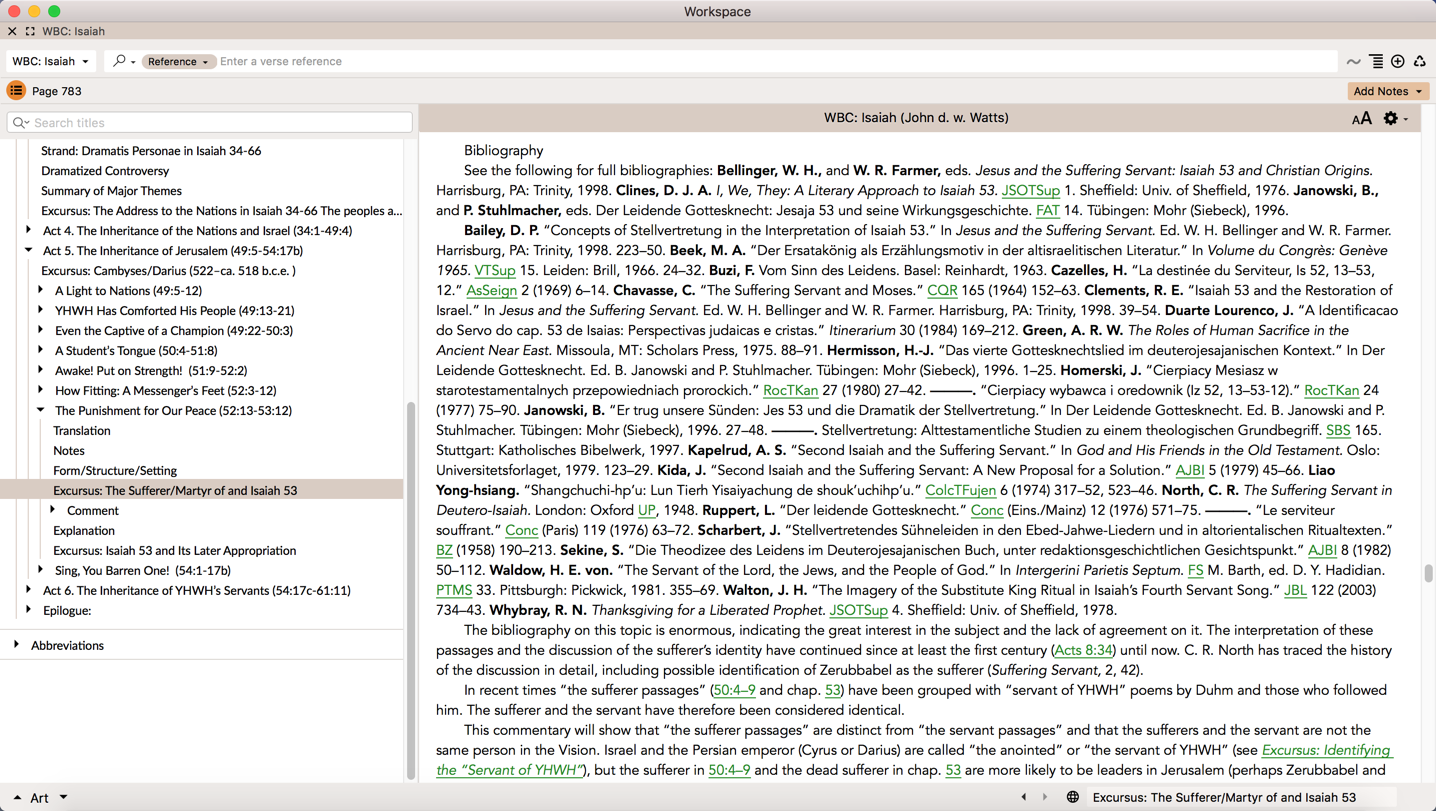Click the up triangle beside Art

(17, 798)
